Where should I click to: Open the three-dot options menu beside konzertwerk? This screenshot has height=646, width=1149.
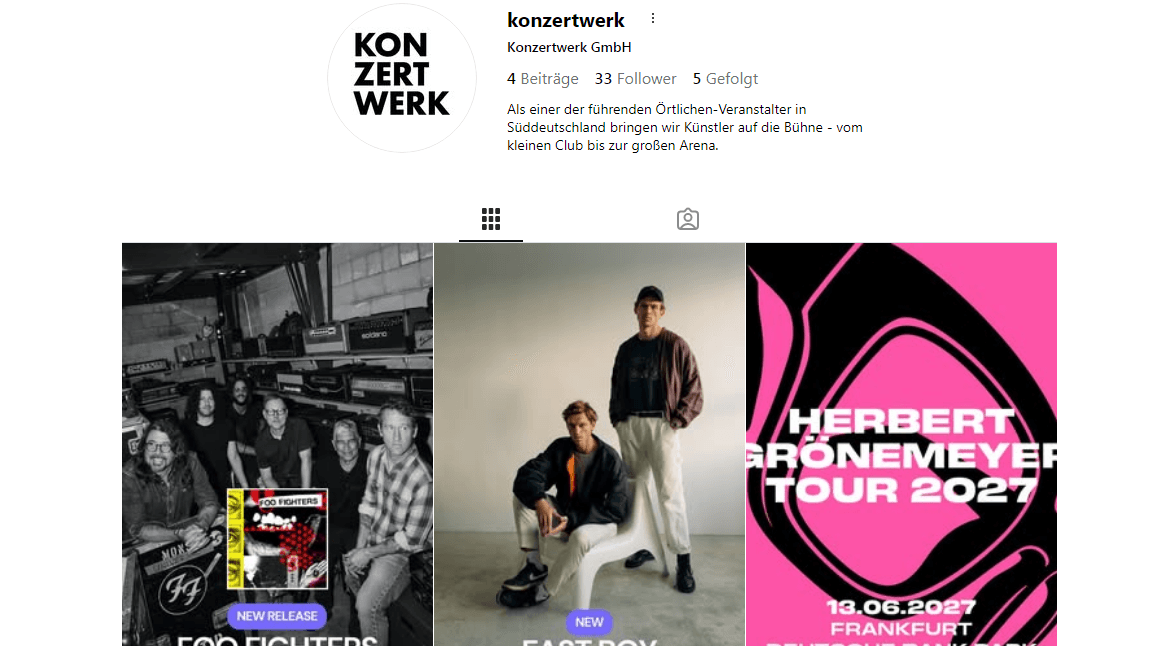coord(652,19)
